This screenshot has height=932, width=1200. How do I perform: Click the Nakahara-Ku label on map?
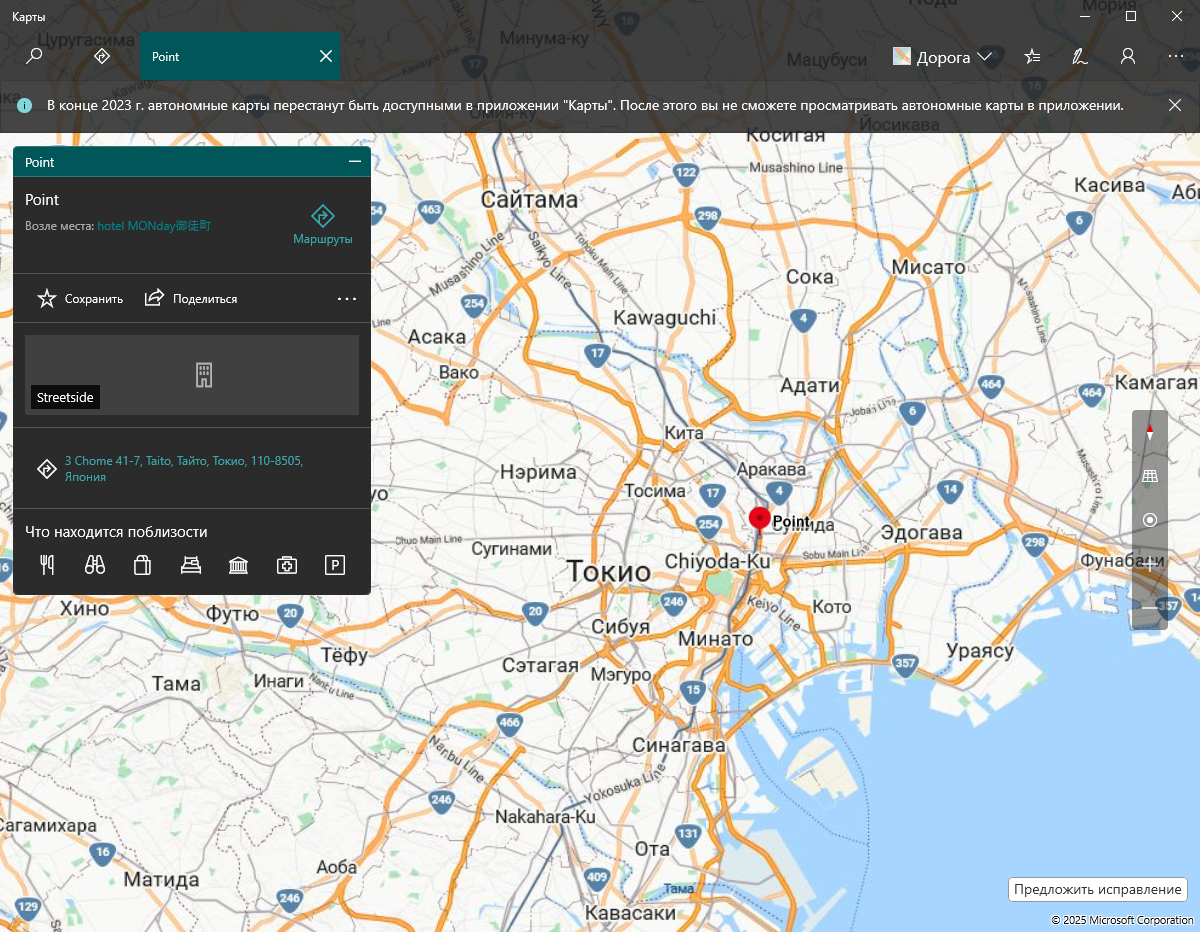546,817
